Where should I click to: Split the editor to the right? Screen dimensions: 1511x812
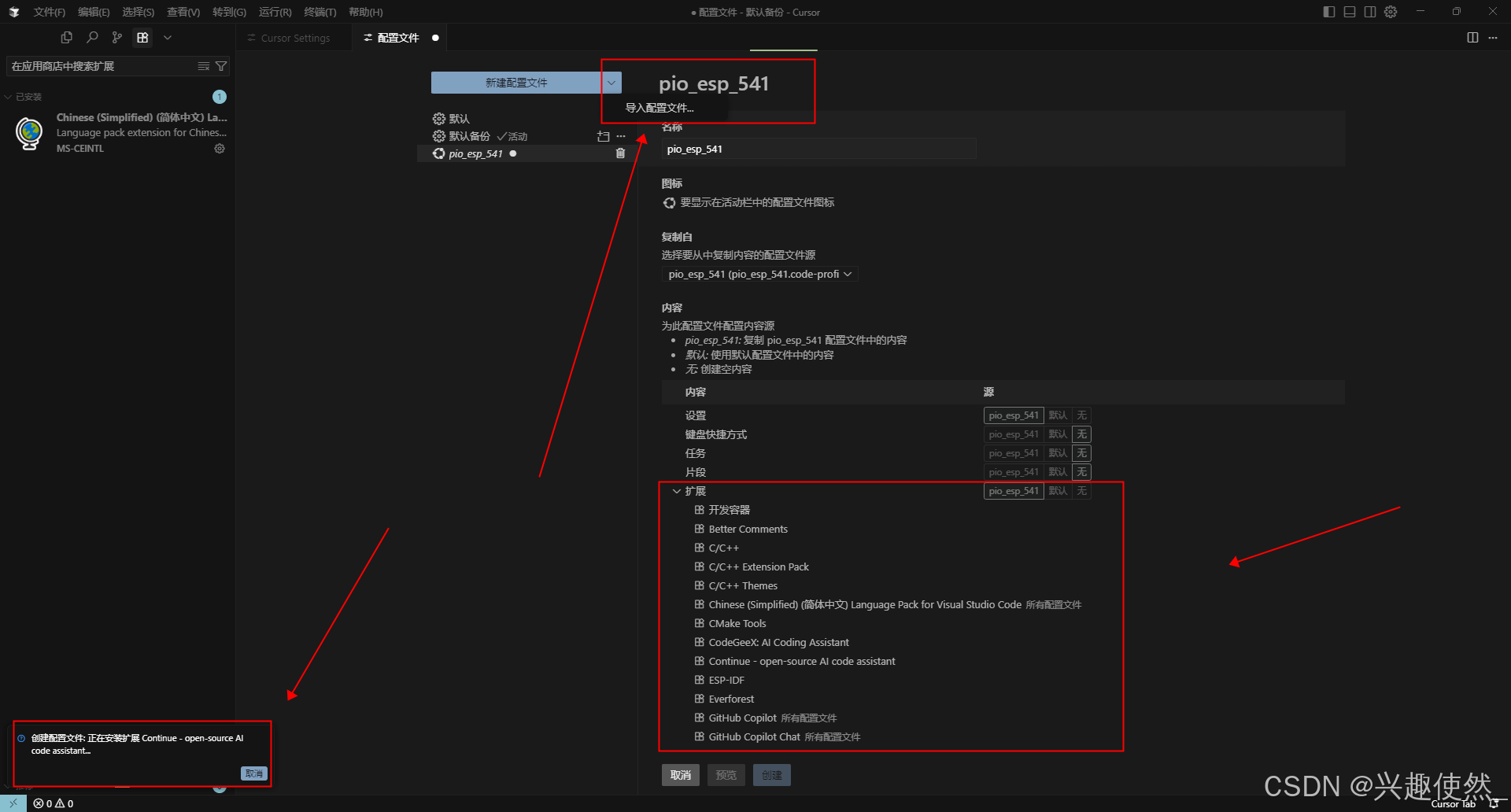coord(1472,37)
